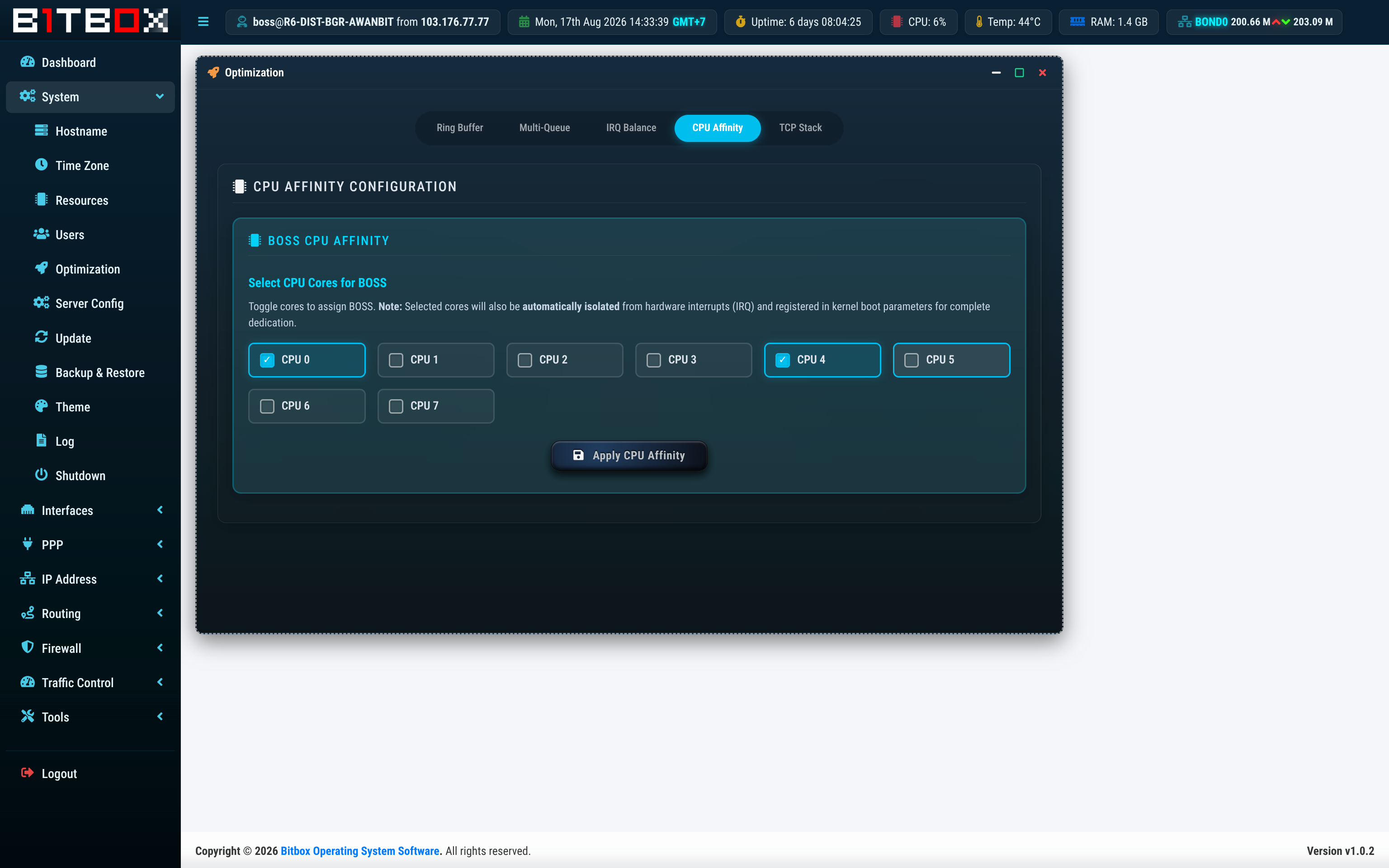Click the Shutdown power icon
This screenshot has height=868, width=1389.
(x=41, y=475)
